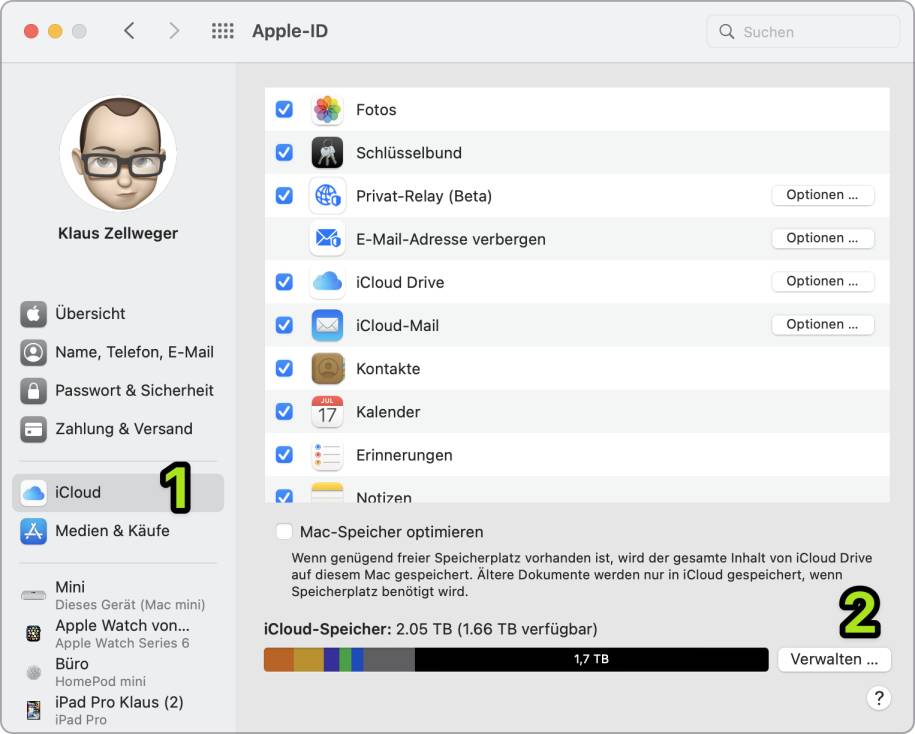Image resolution: width=915 pixels, height=734 pixels.
Task: Select iCloud in the sidebar
Action: coord(118,493)
